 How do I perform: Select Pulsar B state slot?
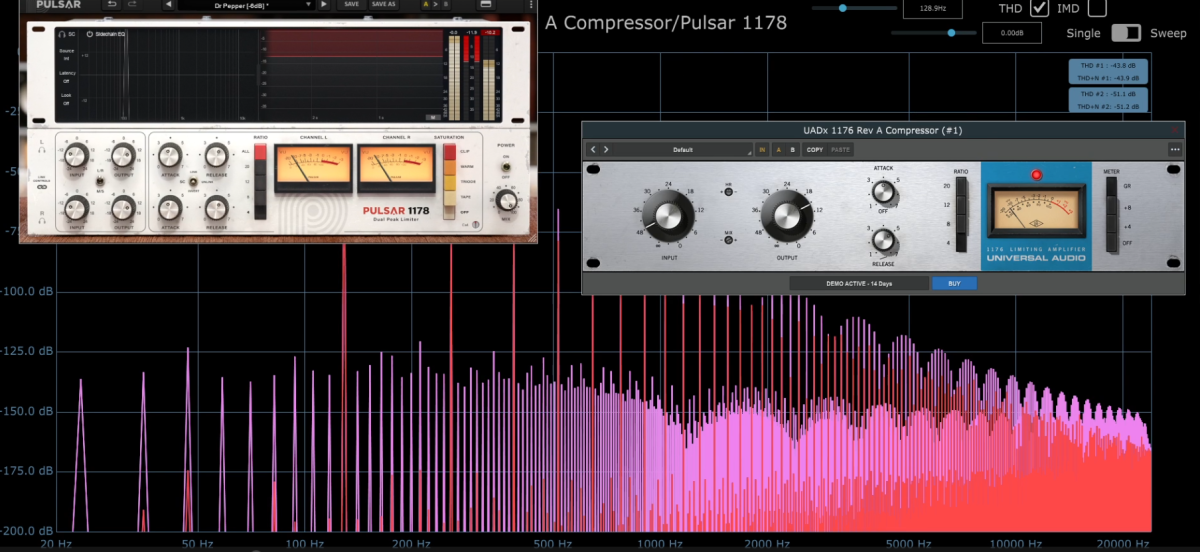[445, 4]
